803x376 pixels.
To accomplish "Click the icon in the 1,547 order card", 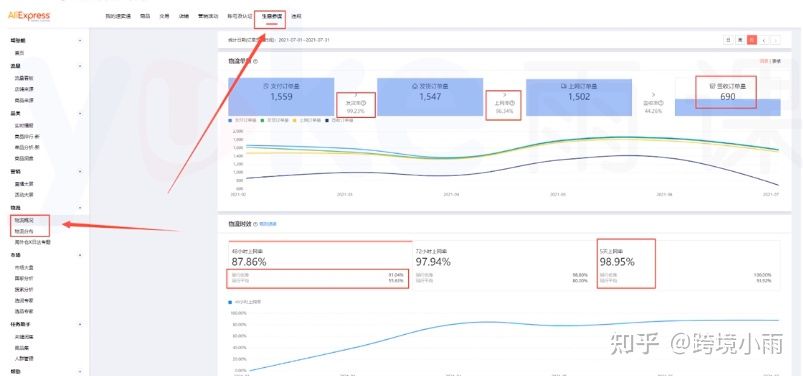I will tap(414, 86).
